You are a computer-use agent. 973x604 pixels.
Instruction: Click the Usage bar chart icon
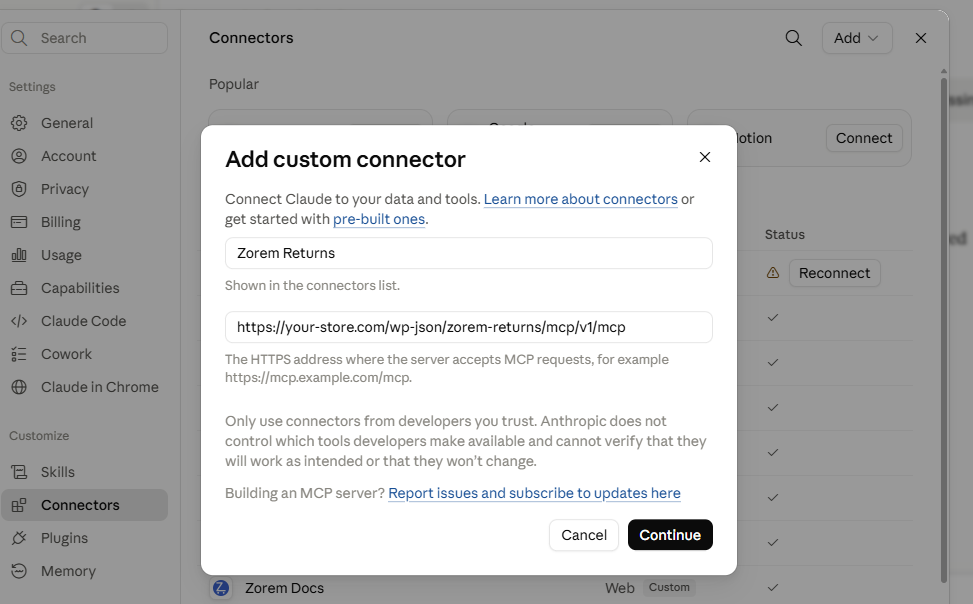(x=19, y=255)
